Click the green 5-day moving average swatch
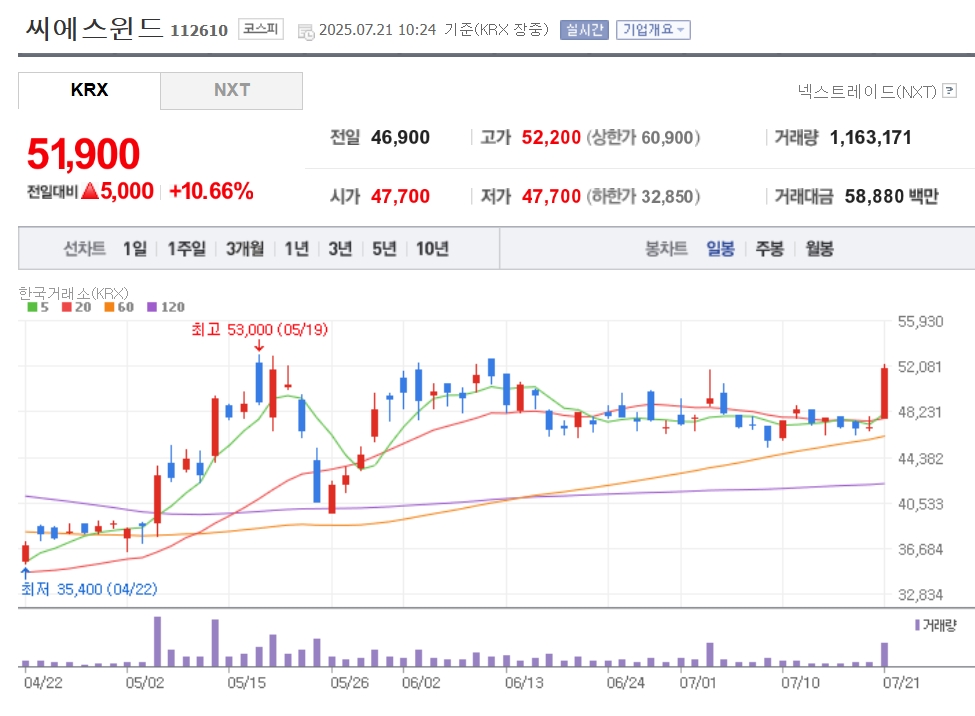 pos(31,308)
